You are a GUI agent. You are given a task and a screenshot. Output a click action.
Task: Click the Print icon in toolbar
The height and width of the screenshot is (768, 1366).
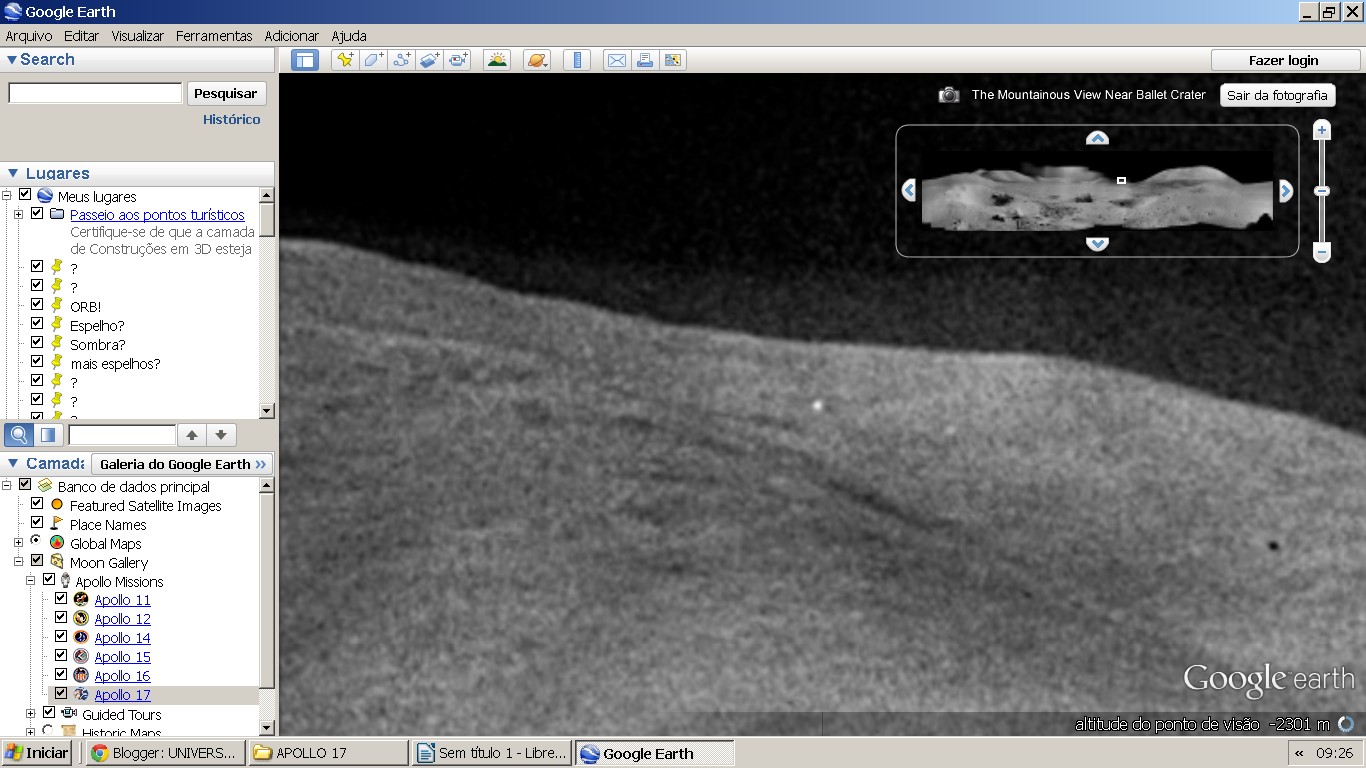[645, 60]
